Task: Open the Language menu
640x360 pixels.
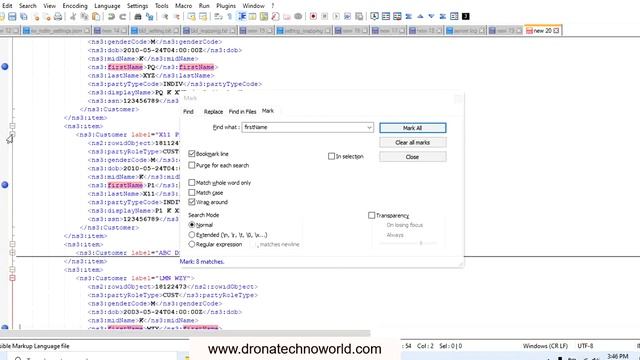Action: pos(107,6)
